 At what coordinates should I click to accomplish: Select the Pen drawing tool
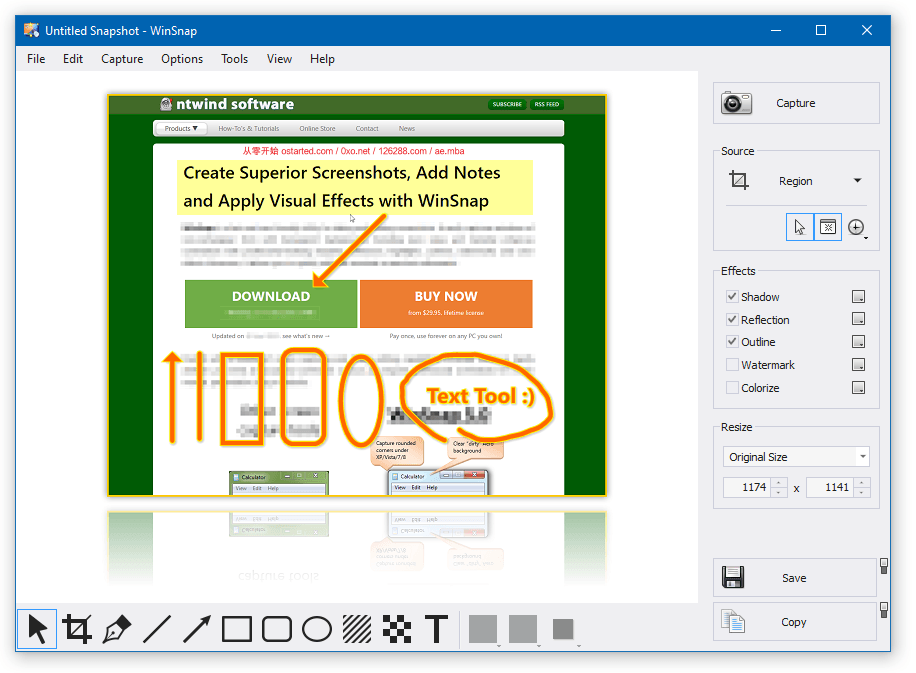117,629
